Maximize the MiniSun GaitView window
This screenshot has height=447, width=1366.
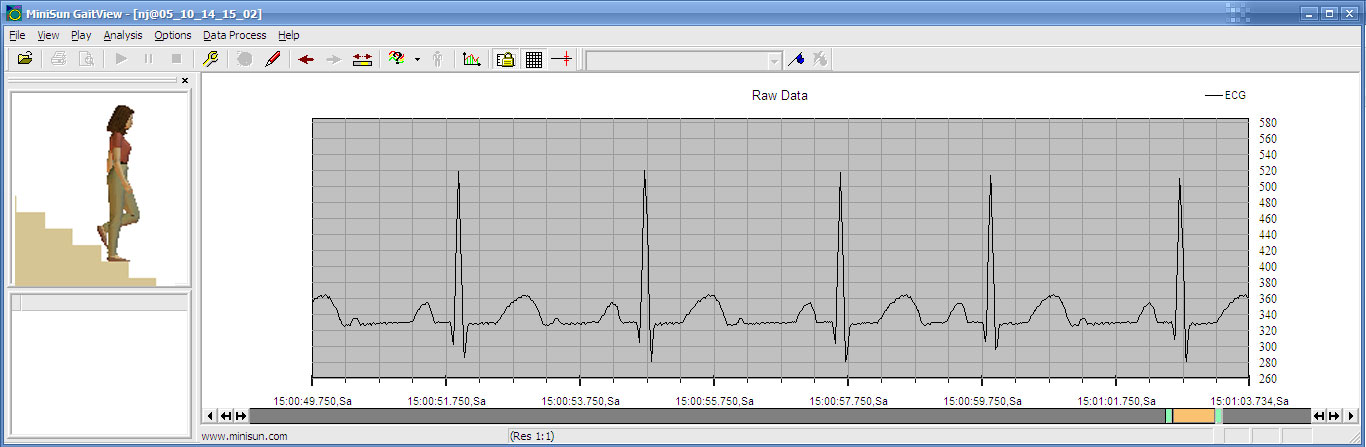(1329, 13)
